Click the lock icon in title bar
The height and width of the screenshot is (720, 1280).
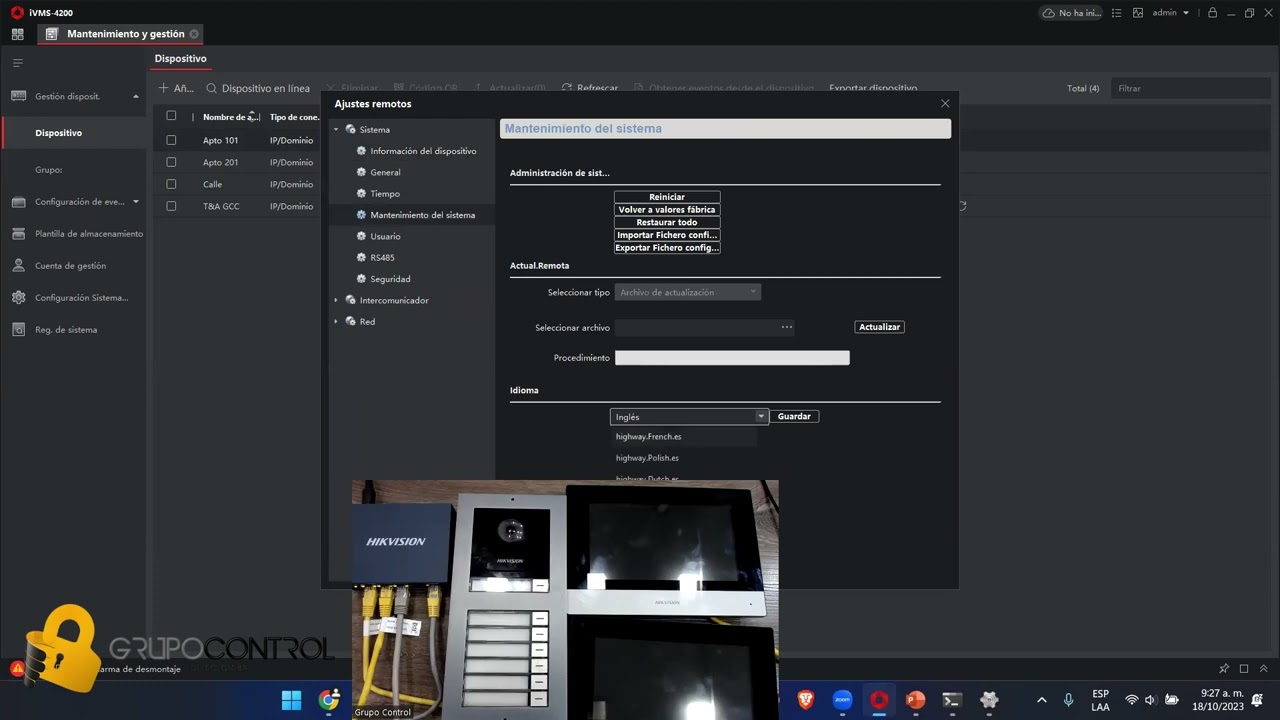point(1212,13)
